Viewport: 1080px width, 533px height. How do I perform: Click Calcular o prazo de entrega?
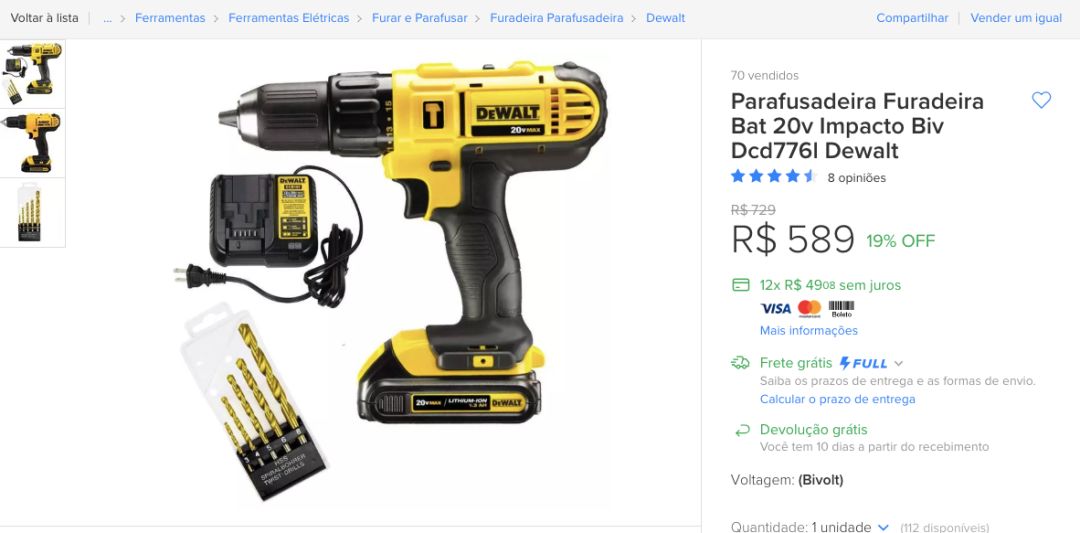838,399
